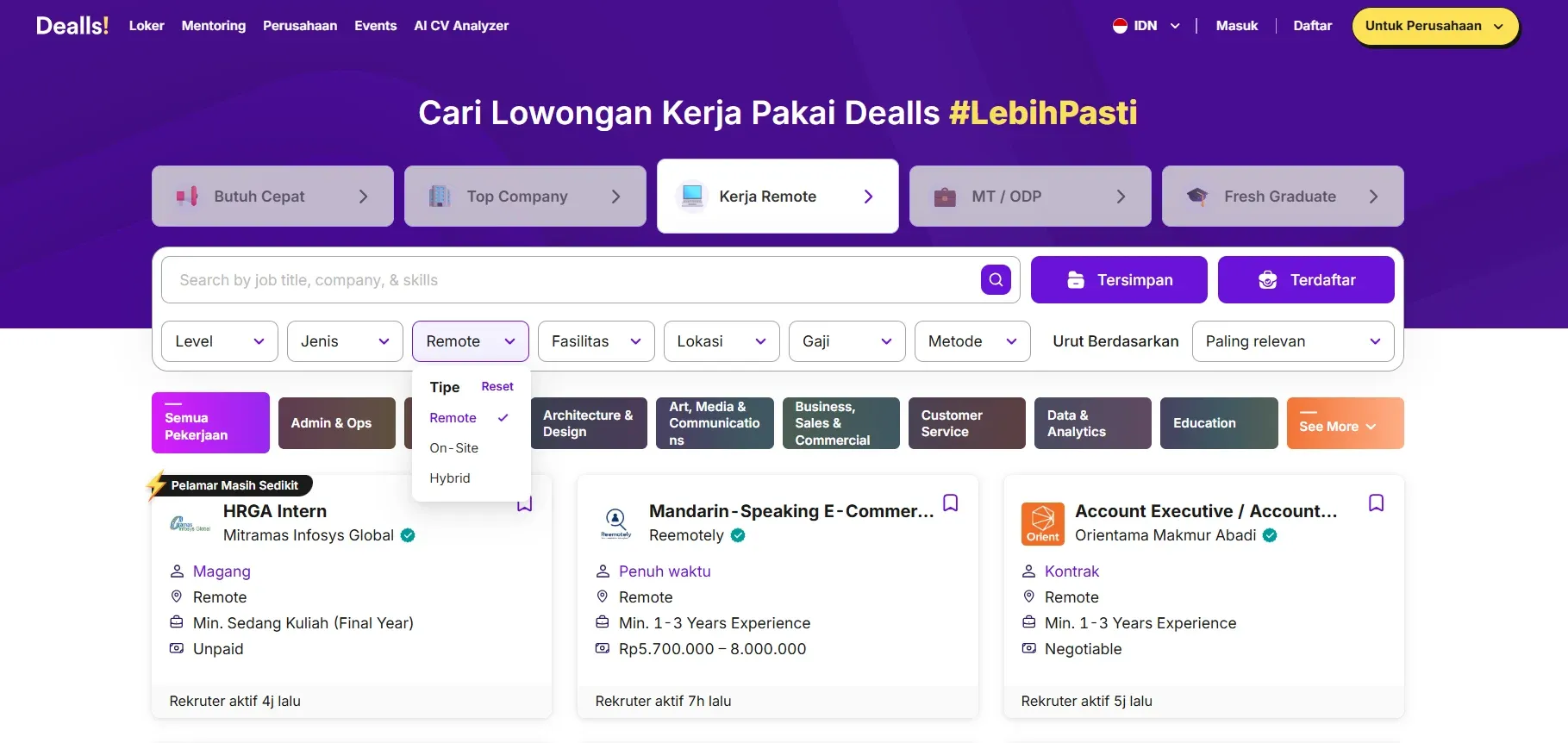This screenshot has height=743, width=1568.
Task: Click the Tersimpan button
Action: pyautogui.click(x=1118, y=280)
